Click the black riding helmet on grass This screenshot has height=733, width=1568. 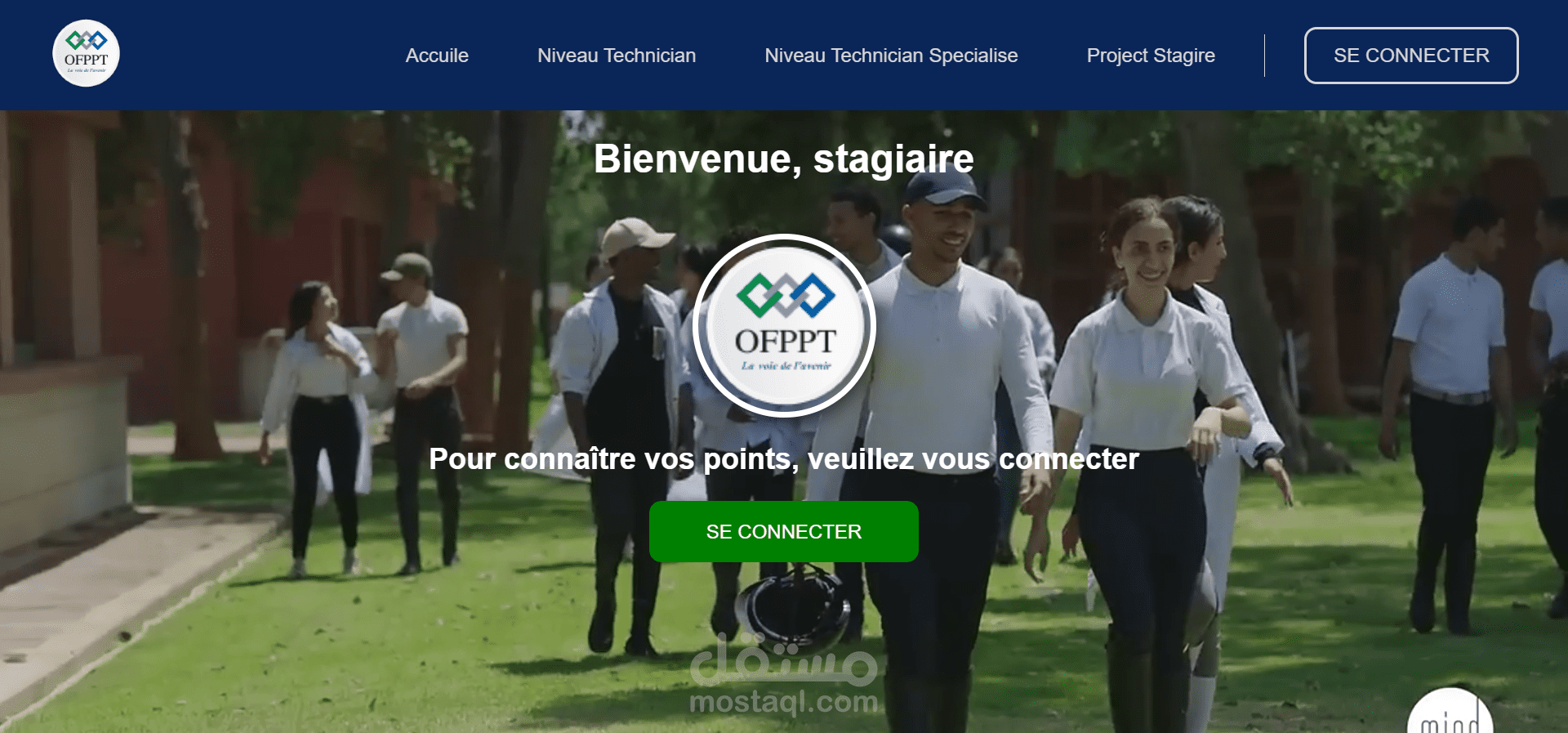point(791,606)
